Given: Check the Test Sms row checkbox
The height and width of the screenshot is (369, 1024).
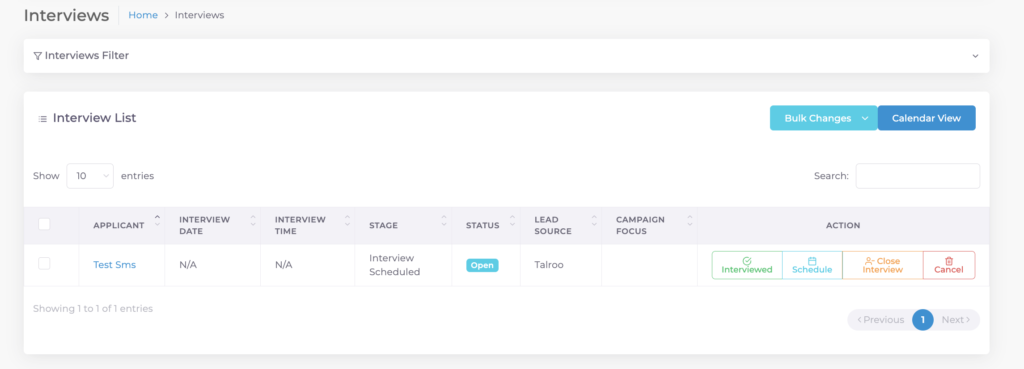Looking at the screenshot, I should click(44, 263).
